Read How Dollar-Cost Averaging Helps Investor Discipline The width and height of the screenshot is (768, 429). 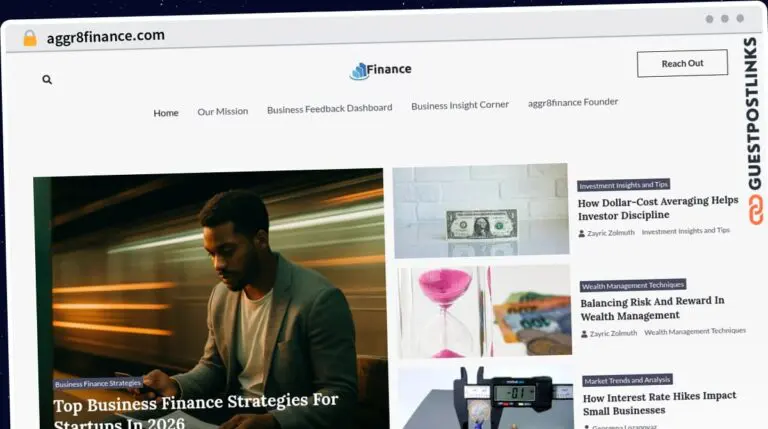tap(658, 208)
